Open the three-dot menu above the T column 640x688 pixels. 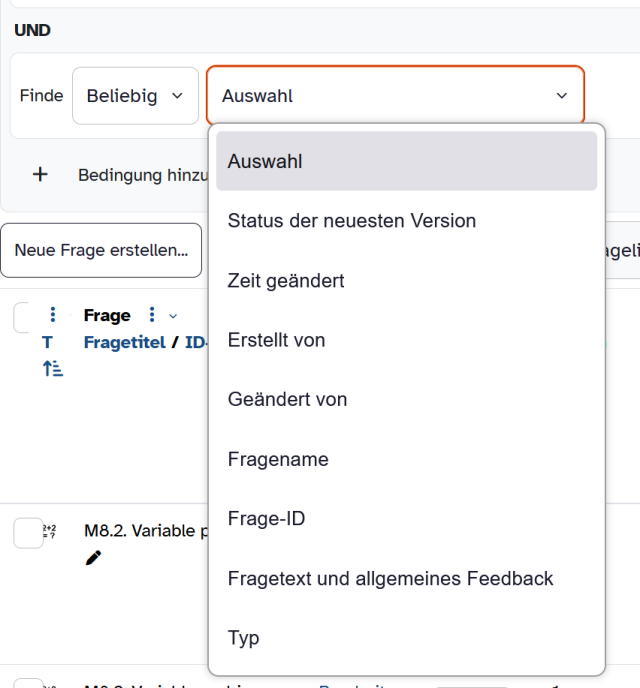pos(53,315)
